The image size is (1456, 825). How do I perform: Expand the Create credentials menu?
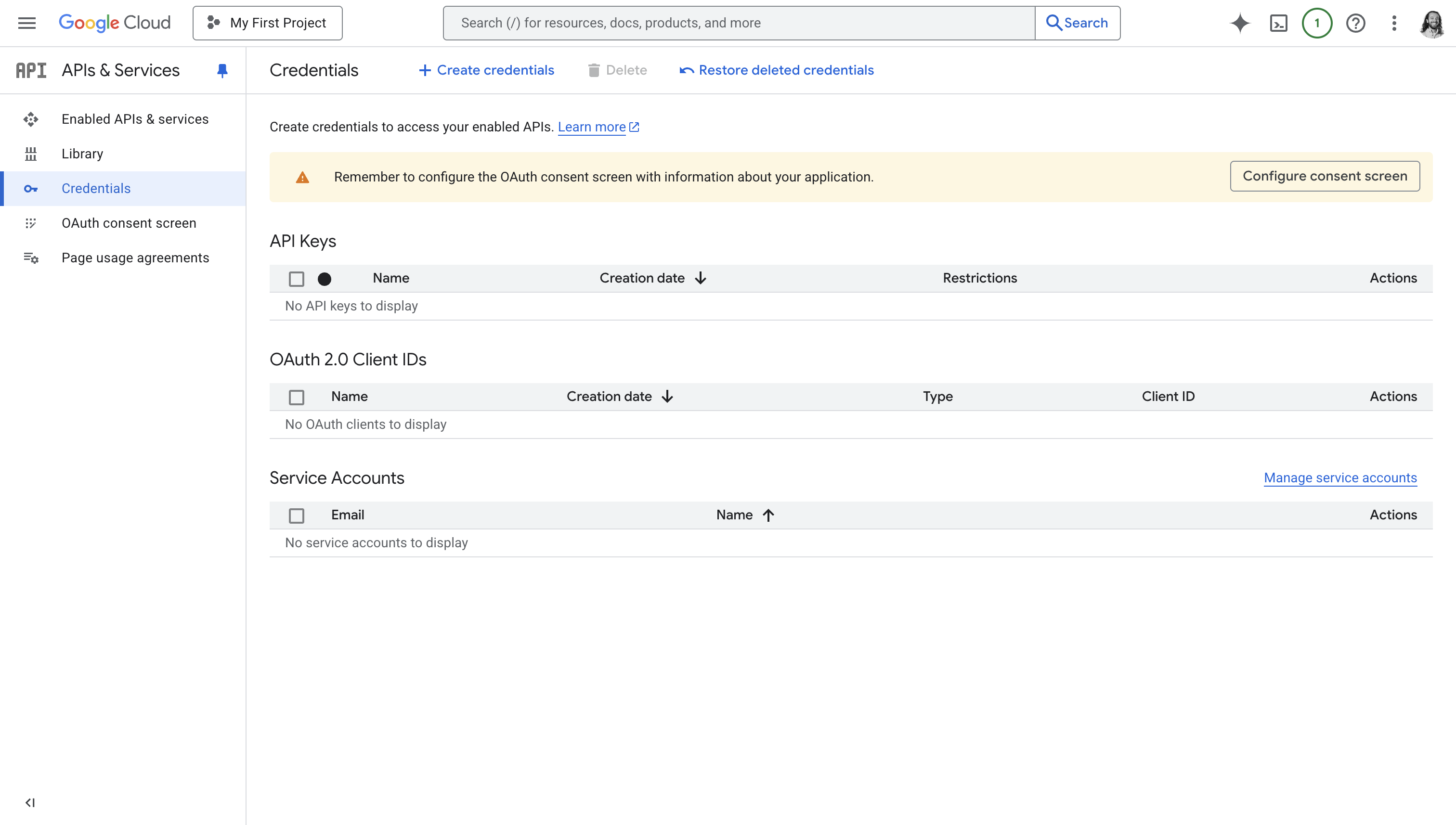[486, 70]
